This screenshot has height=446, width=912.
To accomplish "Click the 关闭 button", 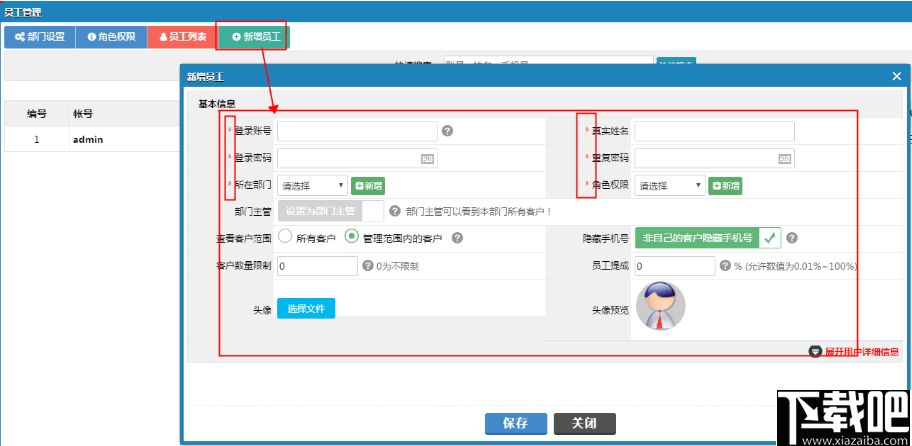I will (585, 424).
